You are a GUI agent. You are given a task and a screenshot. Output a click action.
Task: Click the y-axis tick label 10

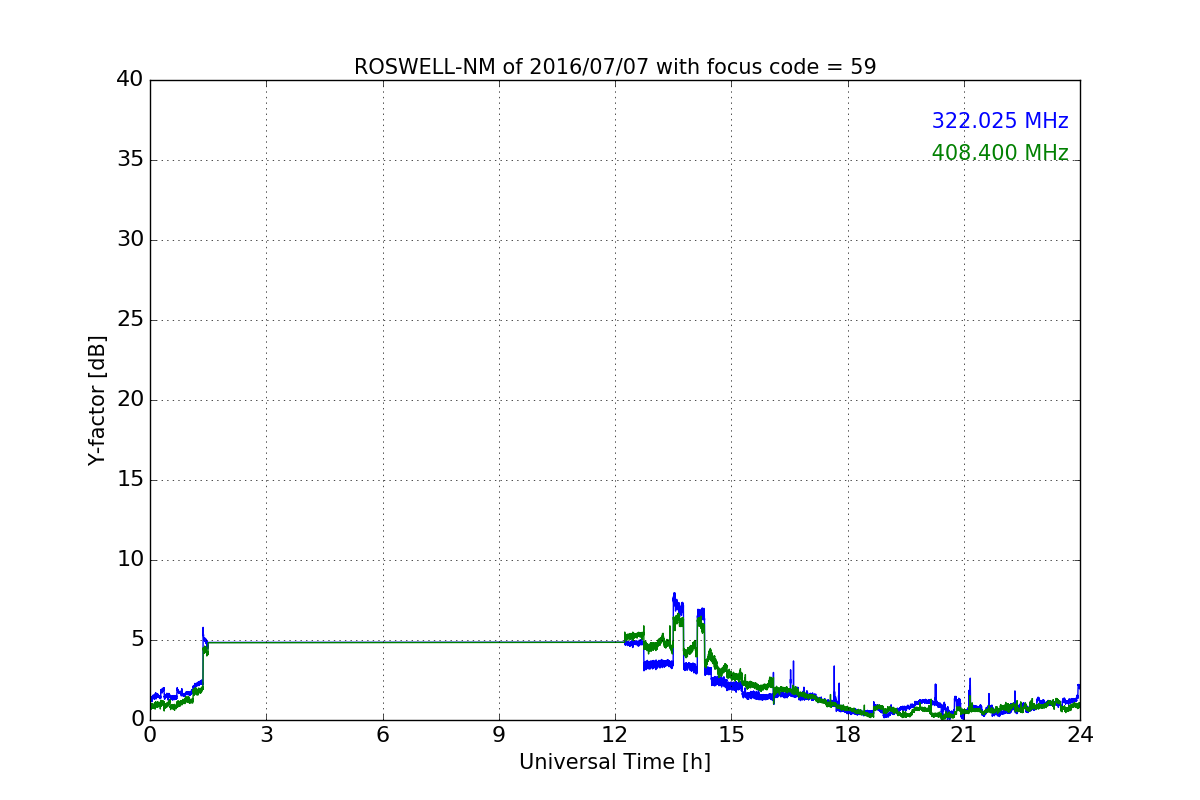130,560
